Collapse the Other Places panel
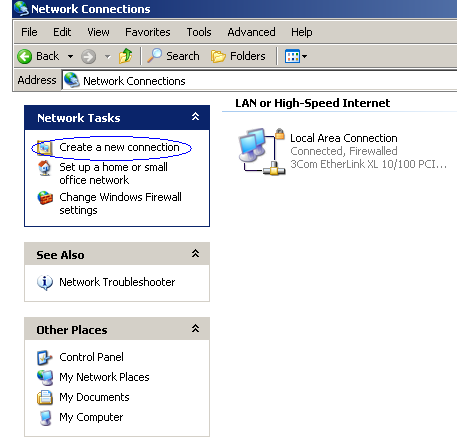 196,329
